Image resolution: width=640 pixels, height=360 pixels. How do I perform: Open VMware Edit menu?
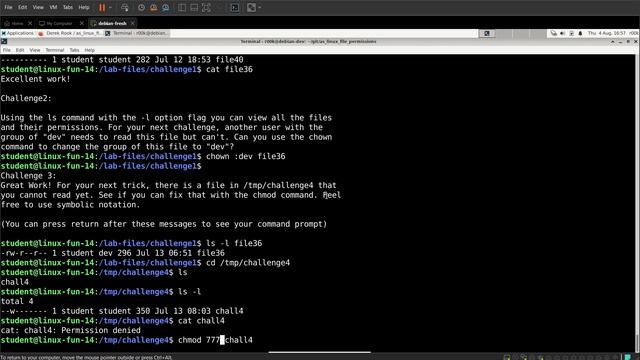coord(22,7)
